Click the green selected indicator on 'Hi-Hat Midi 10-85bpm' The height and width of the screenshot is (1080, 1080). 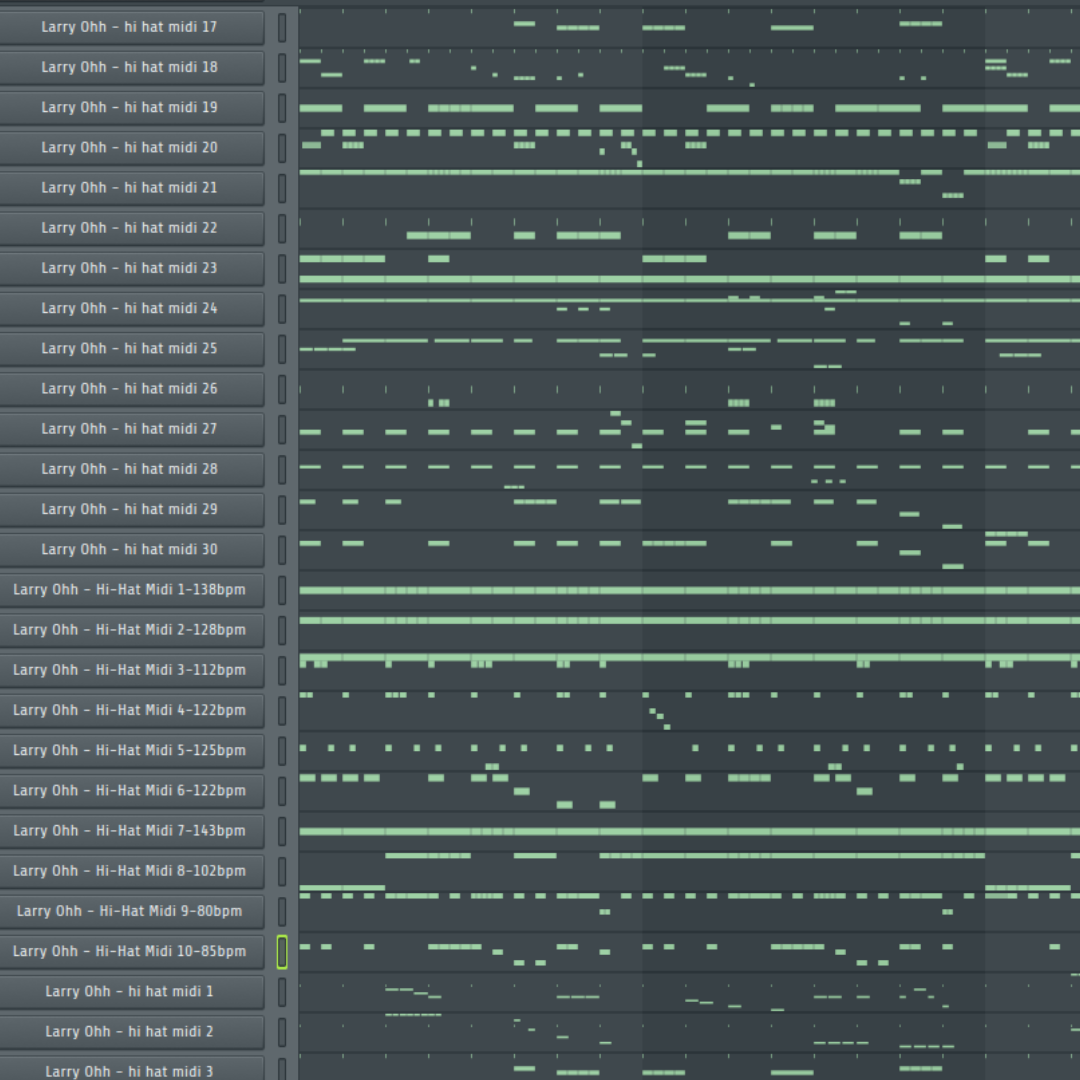pyautogui.click(x=283, y=951)
